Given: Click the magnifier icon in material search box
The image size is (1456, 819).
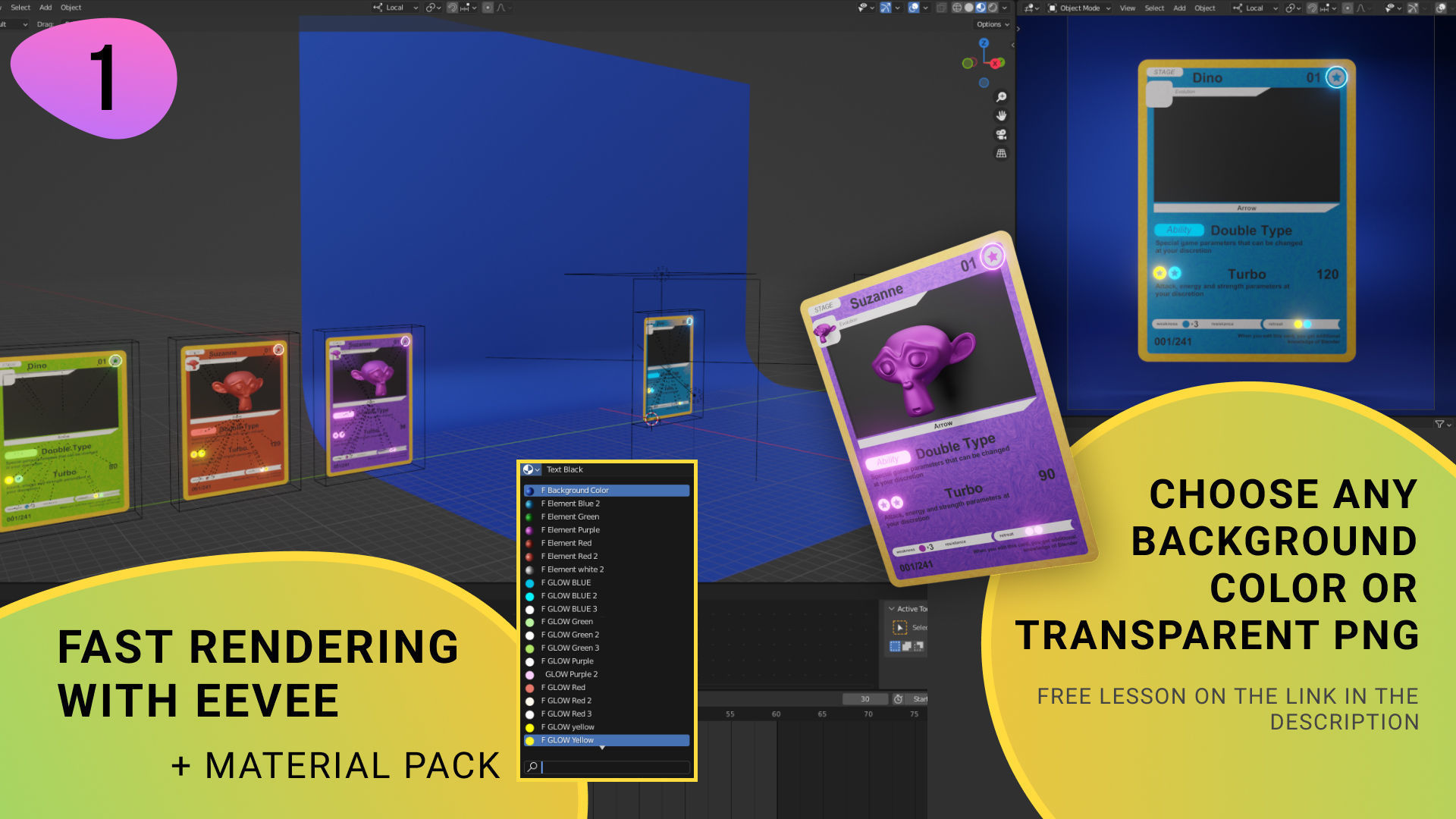Looking at the screenshot, I should pyautogui.click(x=532, y=767).
